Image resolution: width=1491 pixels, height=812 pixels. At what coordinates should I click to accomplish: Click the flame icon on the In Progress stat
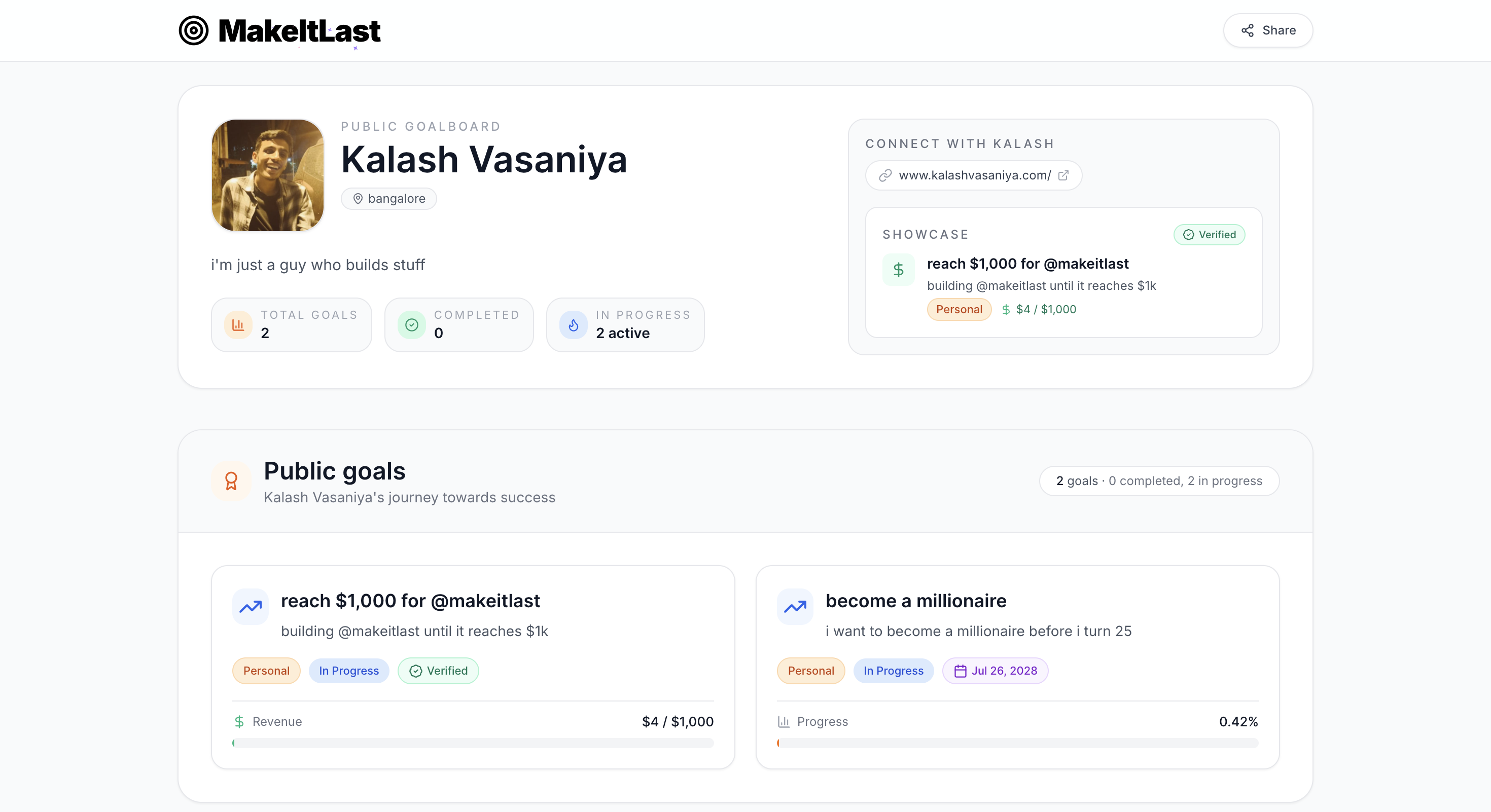(x=573, y=324)
